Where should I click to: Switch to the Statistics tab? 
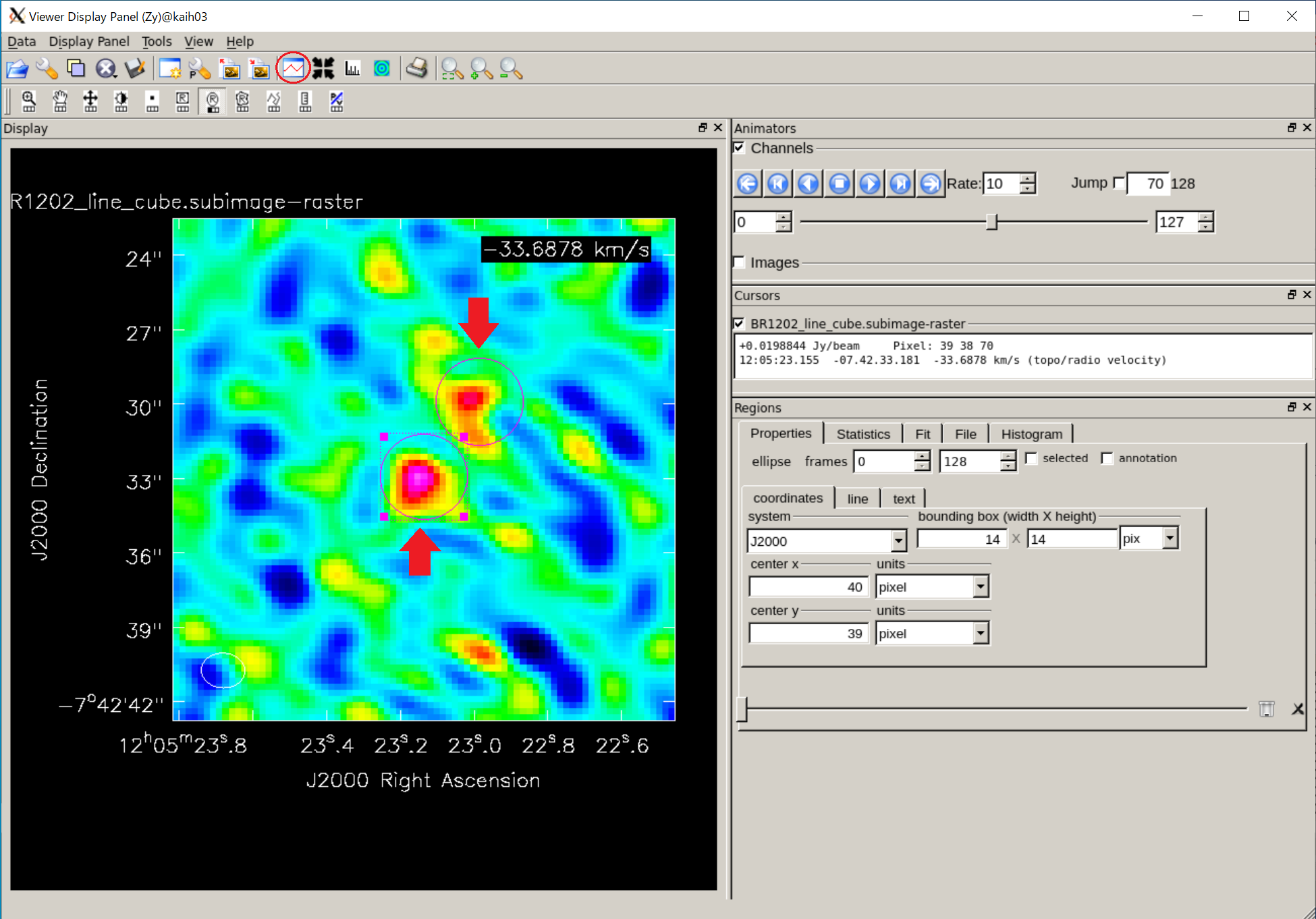coord(863,434)
